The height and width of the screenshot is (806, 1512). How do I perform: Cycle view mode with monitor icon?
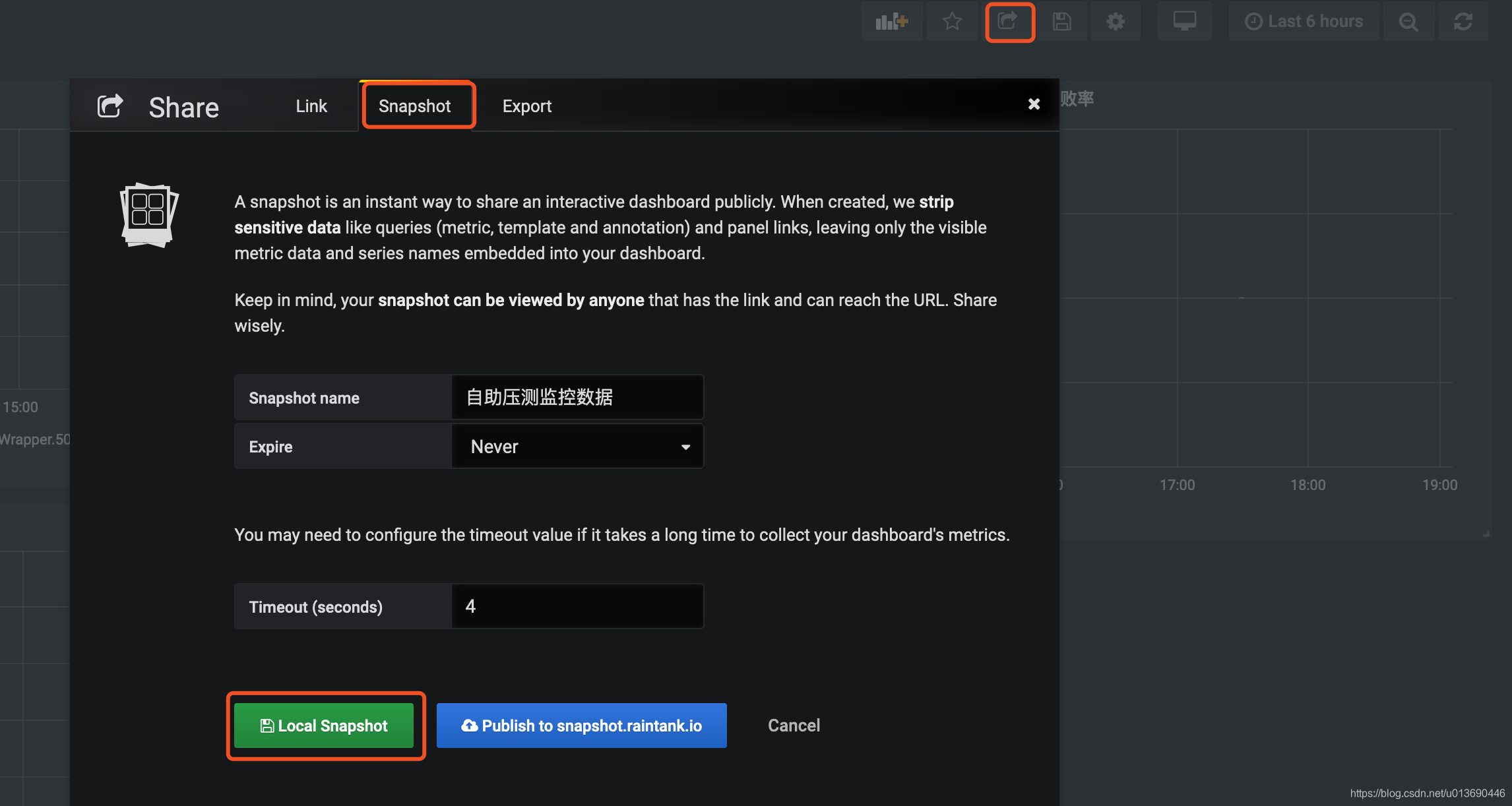click(x=1184, y=22)
